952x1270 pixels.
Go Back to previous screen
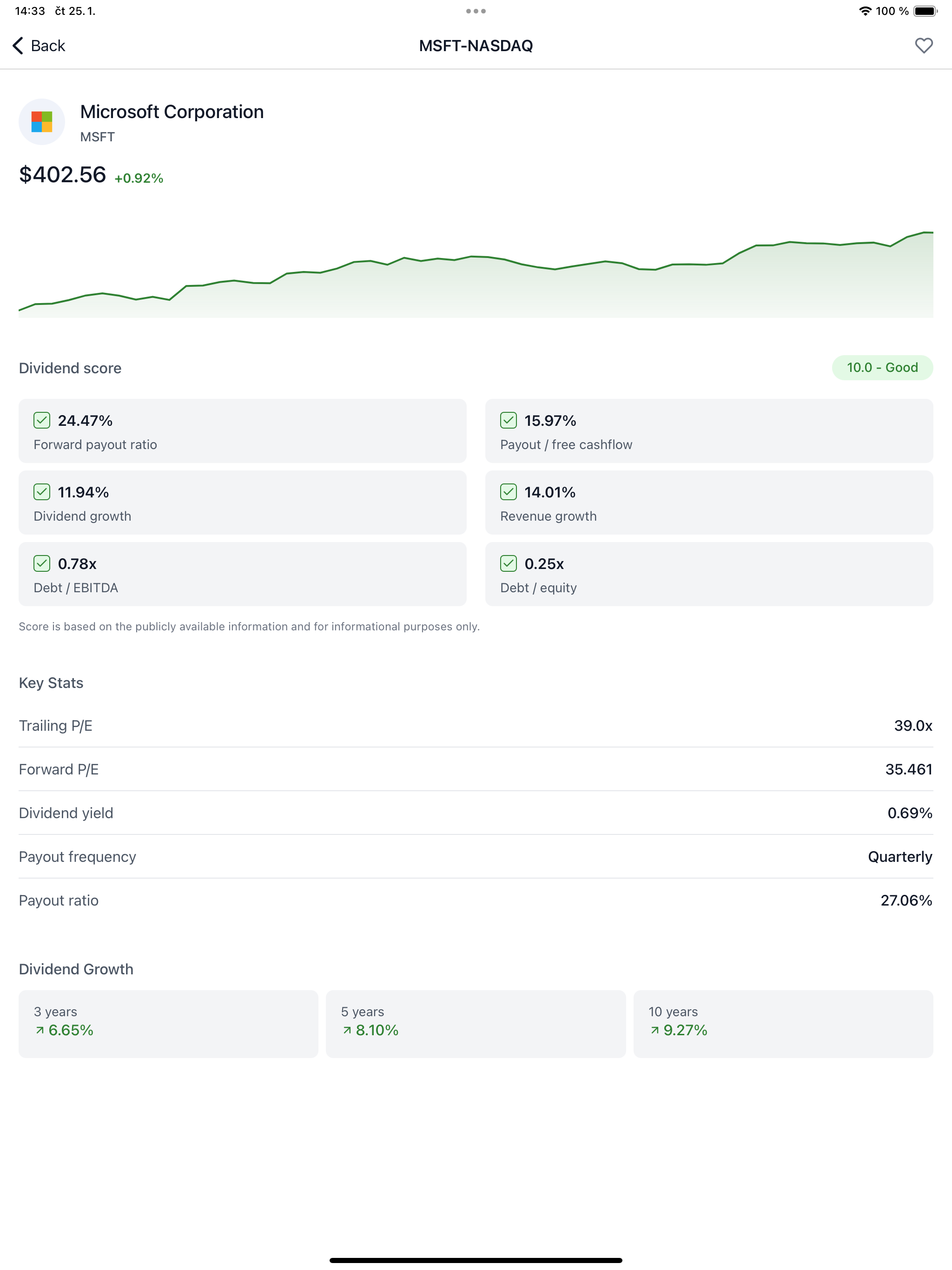point(39,46)
